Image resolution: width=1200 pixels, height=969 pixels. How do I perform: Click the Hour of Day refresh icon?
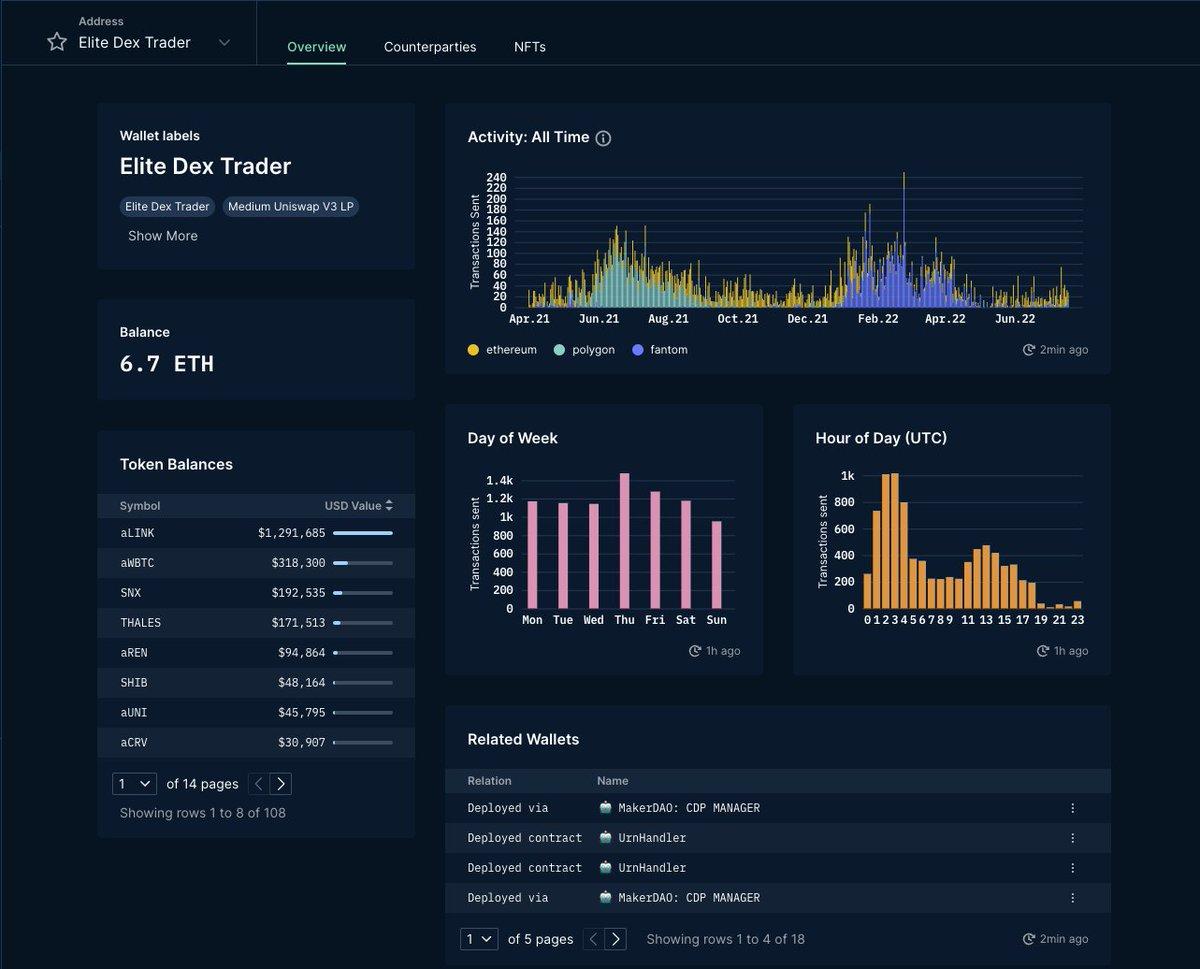click(1043, 651)
